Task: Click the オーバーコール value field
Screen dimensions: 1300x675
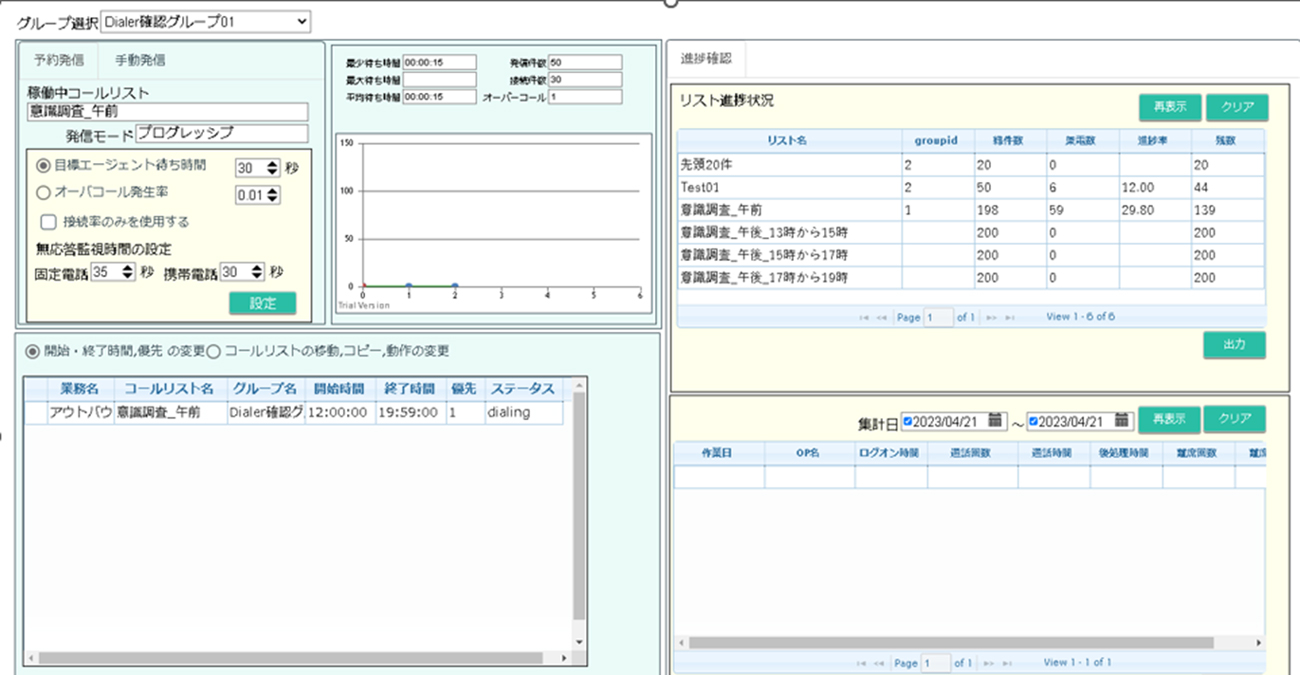Action: [x=585, y=97]
